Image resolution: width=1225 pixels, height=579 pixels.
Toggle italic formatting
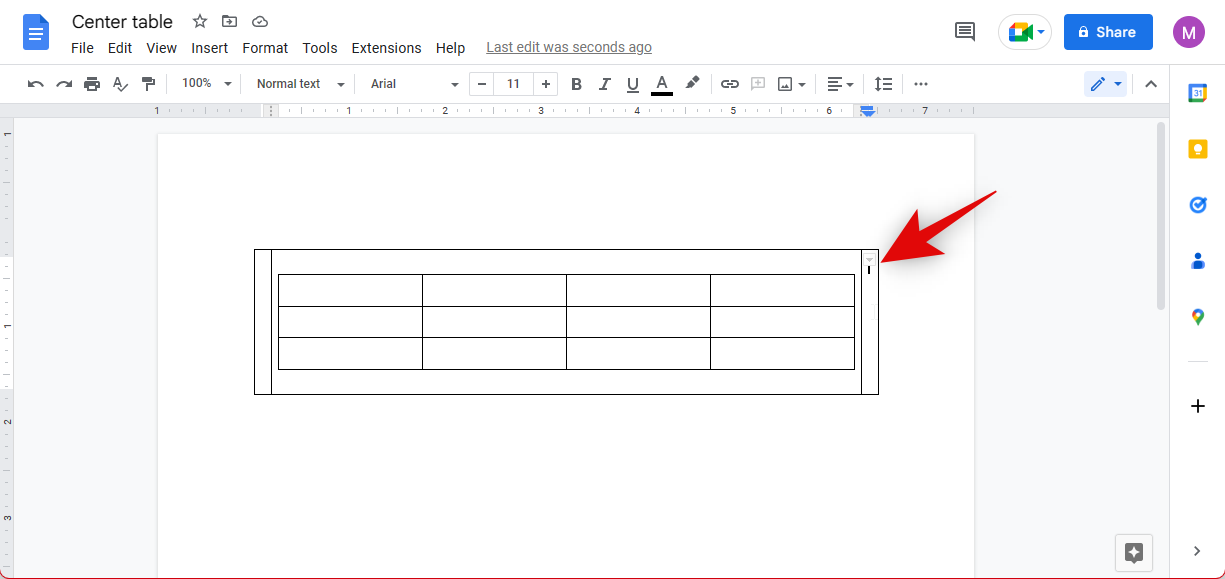click(x=604, y=84)
